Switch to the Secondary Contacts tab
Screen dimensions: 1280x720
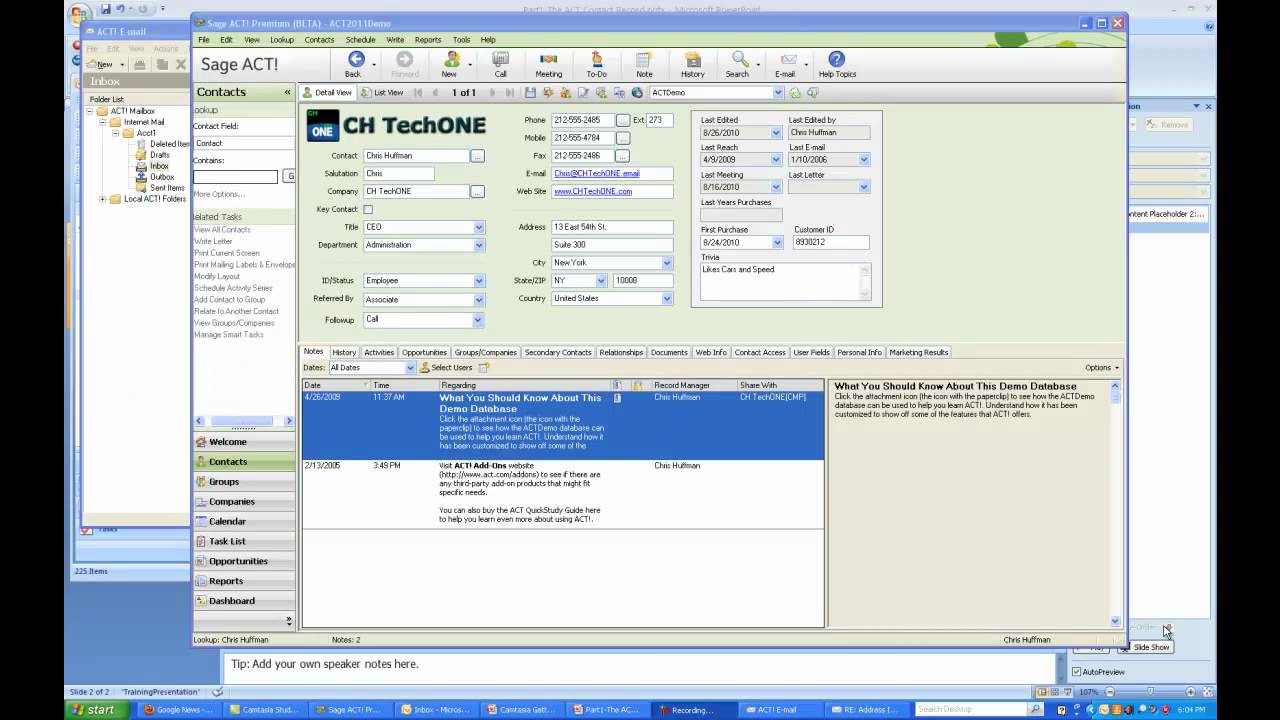pyautogui.click(x=558, y=352)
